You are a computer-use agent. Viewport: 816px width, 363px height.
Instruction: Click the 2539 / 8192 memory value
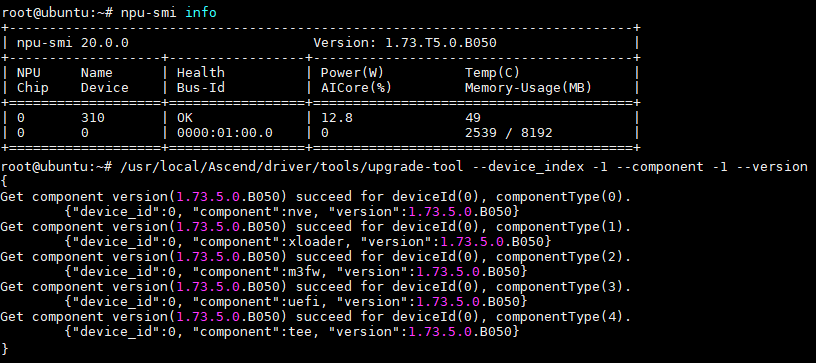tap(508, 133)
